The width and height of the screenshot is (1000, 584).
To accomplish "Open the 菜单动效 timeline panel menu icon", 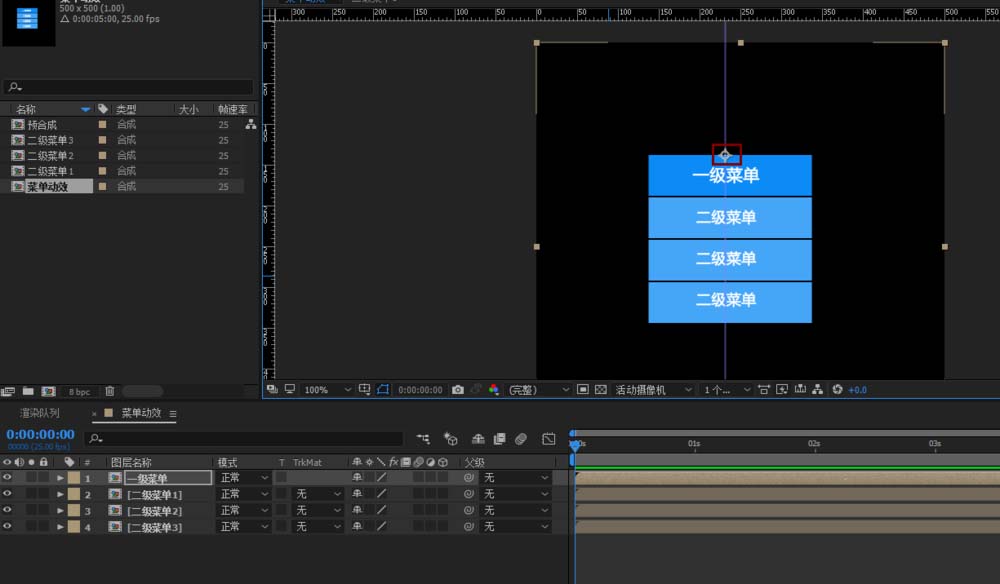I will (173, 414).
